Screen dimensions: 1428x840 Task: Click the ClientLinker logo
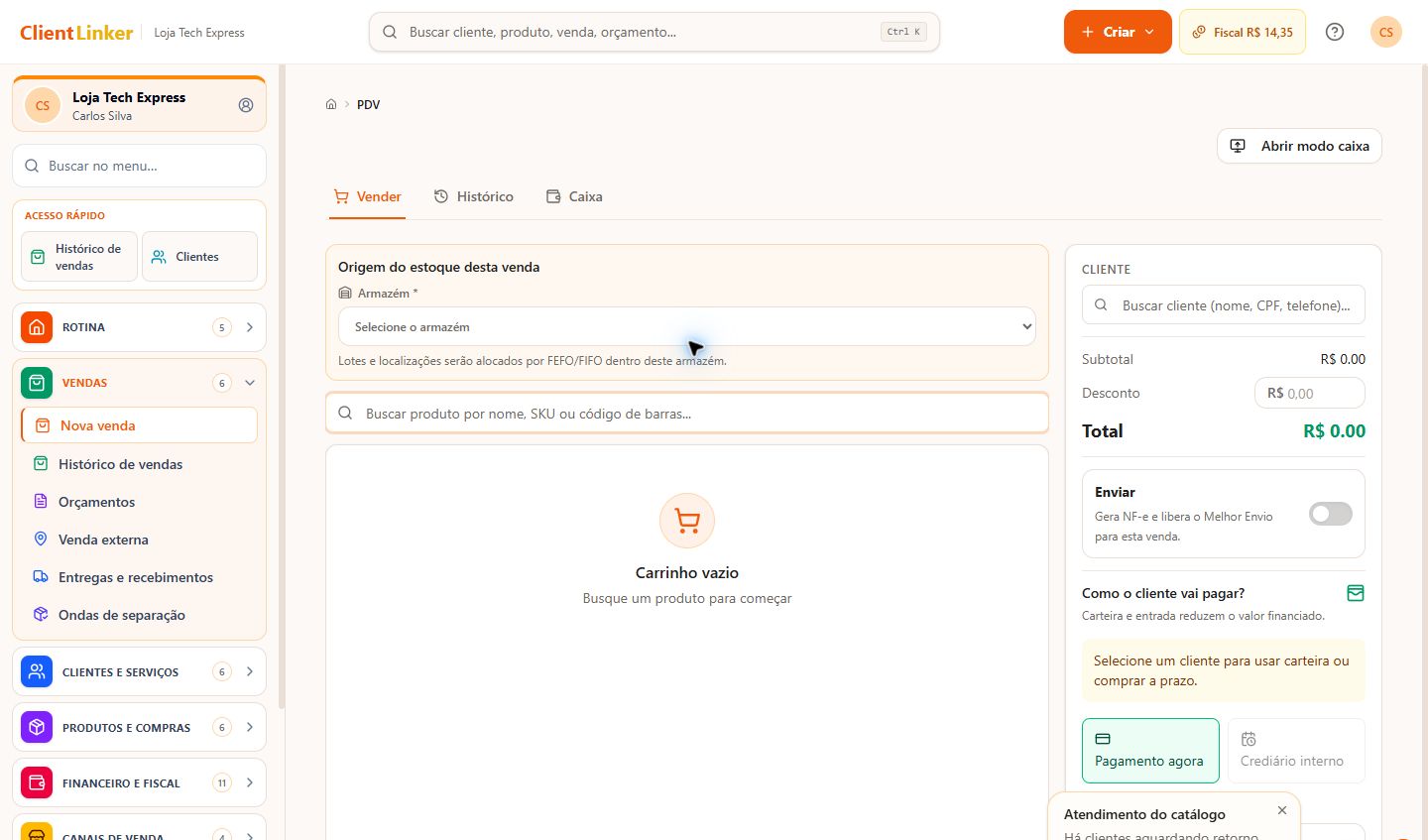[76, 33]
